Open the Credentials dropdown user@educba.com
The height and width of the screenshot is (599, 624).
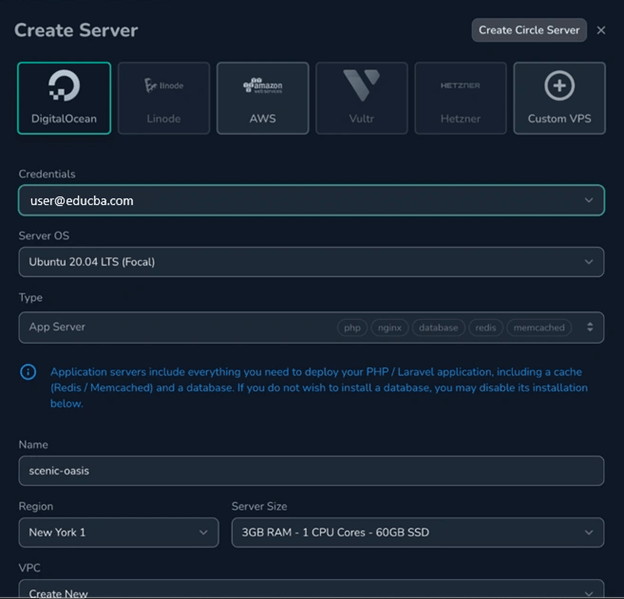coord(311,200)
